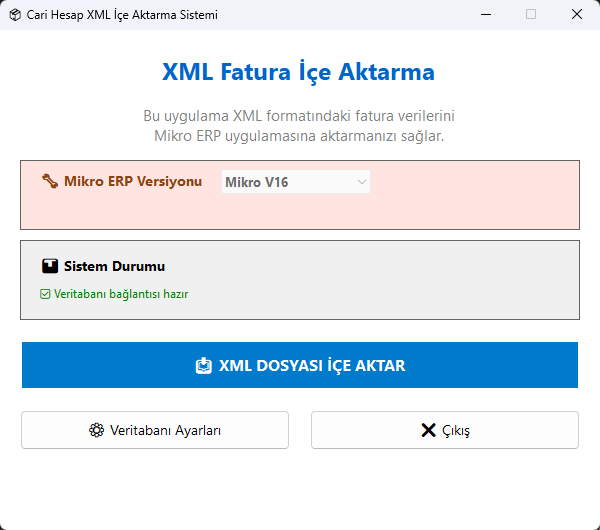This screenshot has width=600, height=530.
Task: Minimize the Cari Hesap window
Action: tap(485, 15)
